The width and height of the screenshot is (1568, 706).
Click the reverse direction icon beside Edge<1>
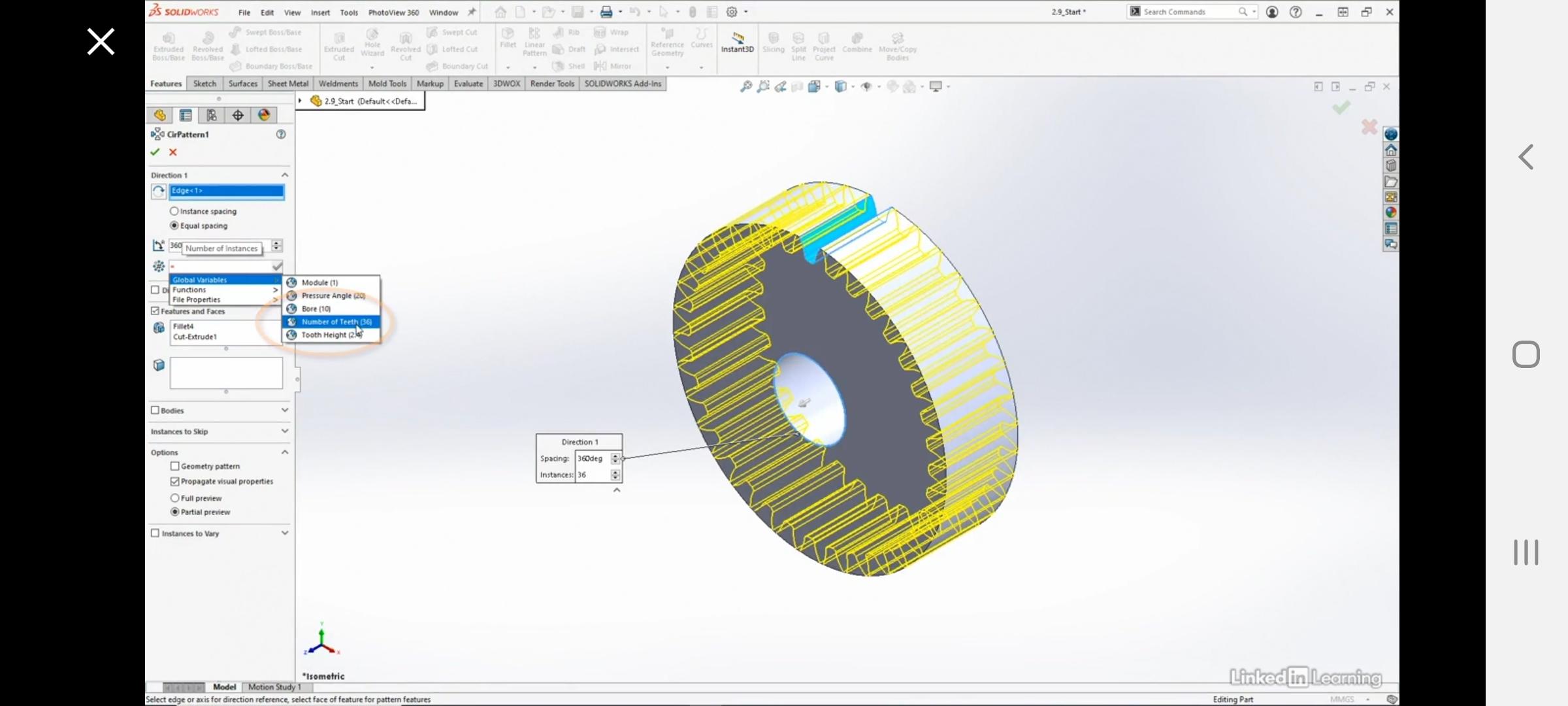158,192
